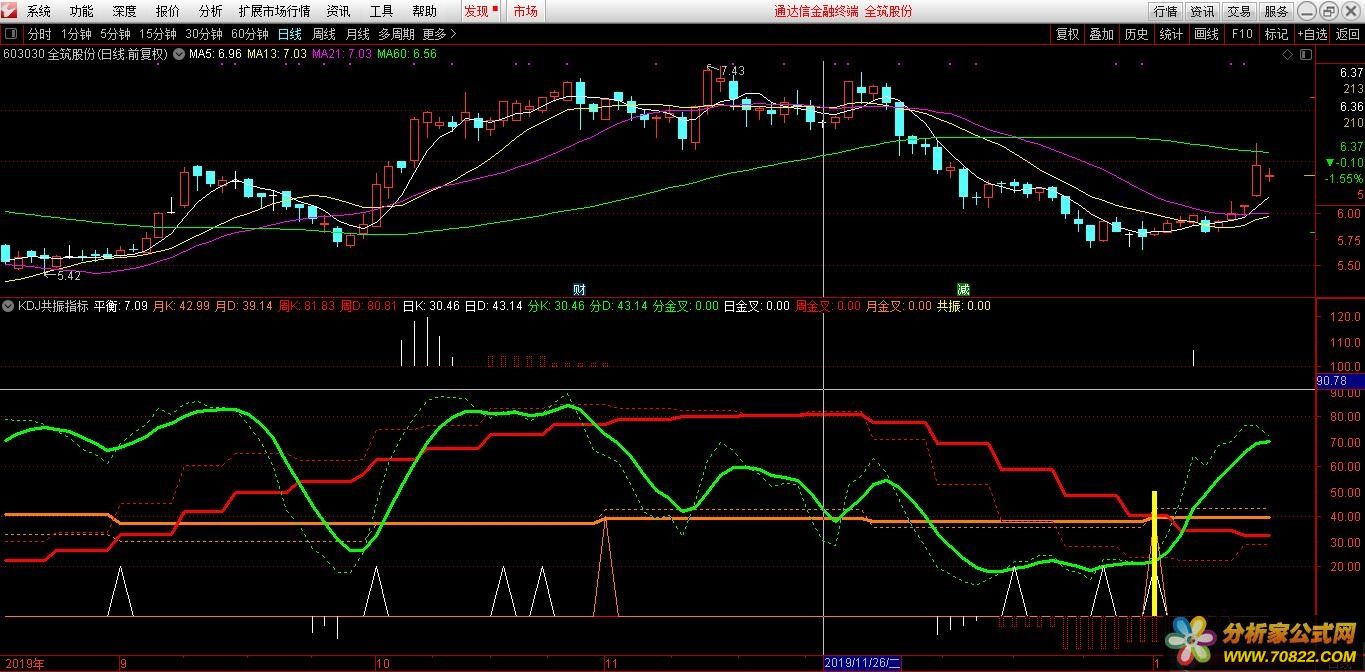Click the TDX red logo icon
This screenshot has width=1365, height=672.
click(10, 11)
